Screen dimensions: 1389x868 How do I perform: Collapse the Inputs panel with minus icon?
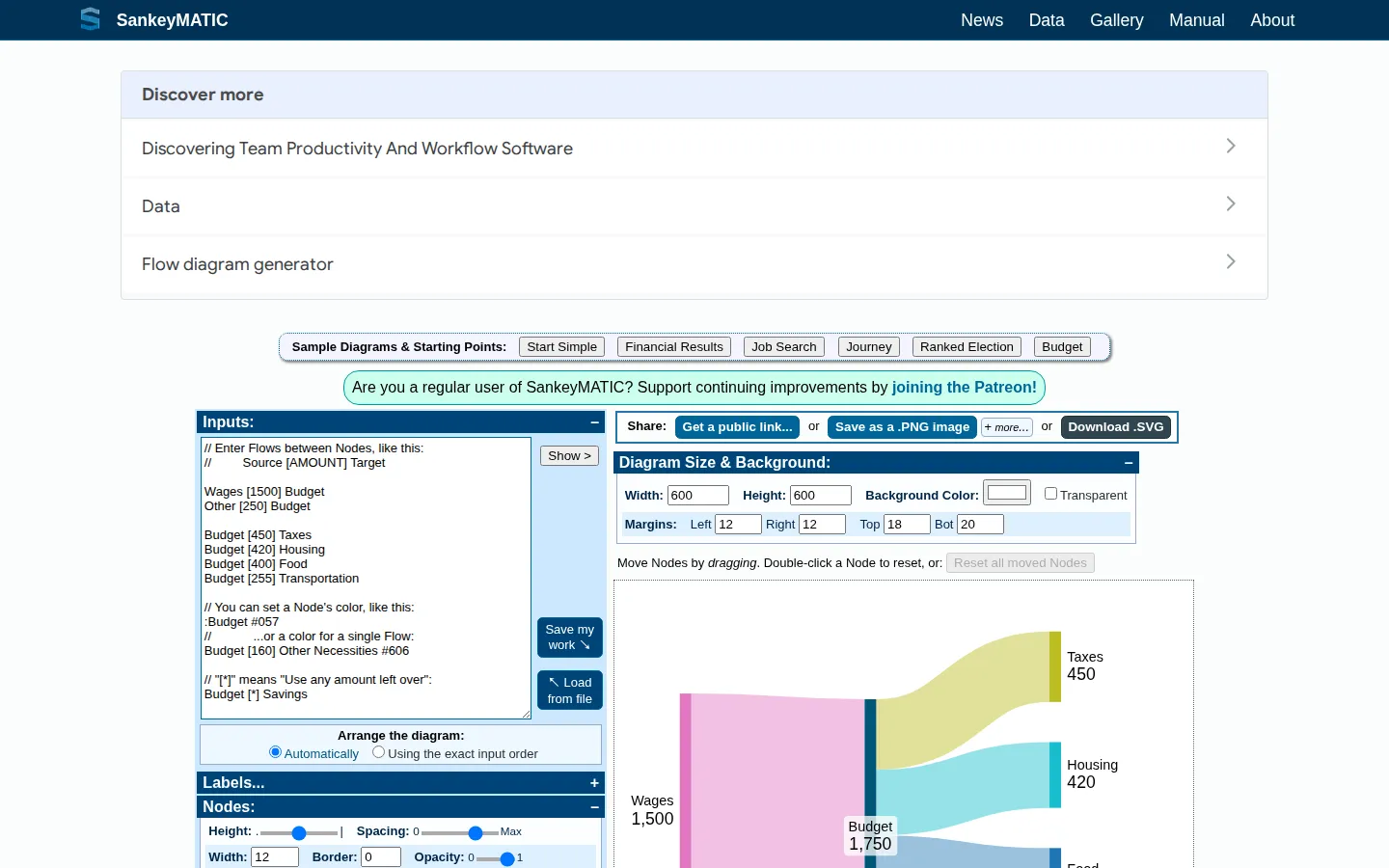594,422
